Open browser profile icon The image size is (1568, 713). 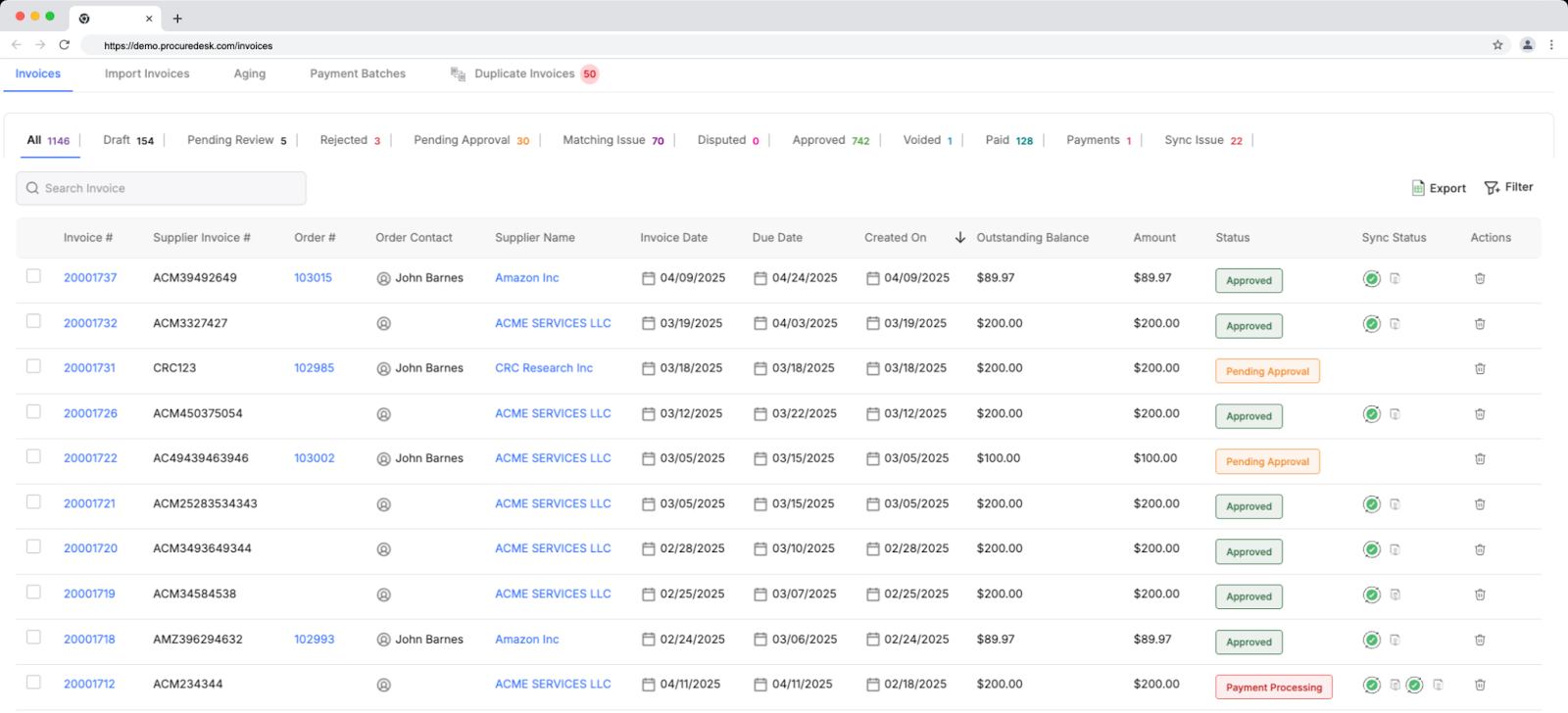click(1527, 45)
